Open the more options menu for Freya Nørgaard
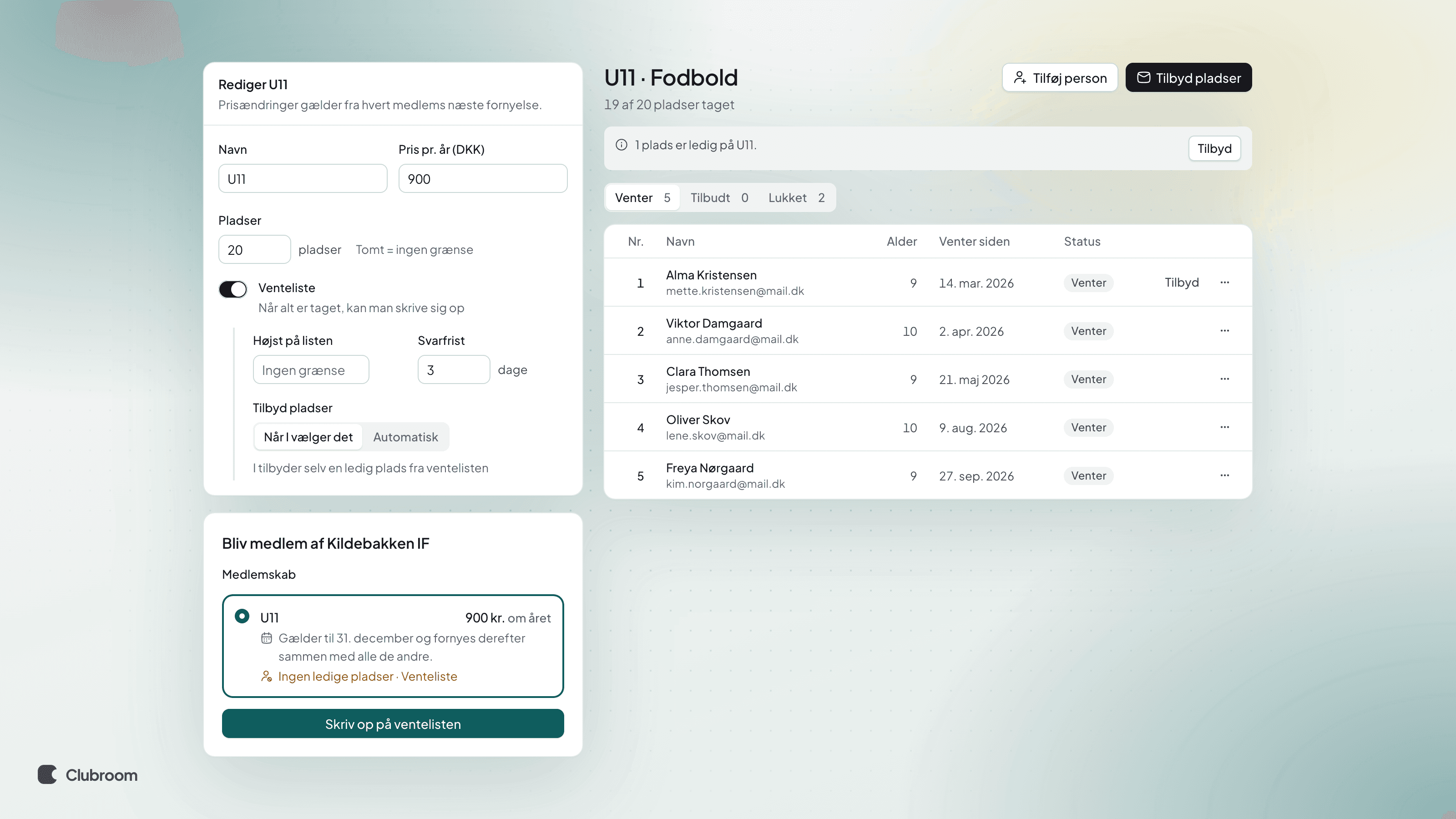The height and width of the screenshot is (819, 1456). (1224, 475)
